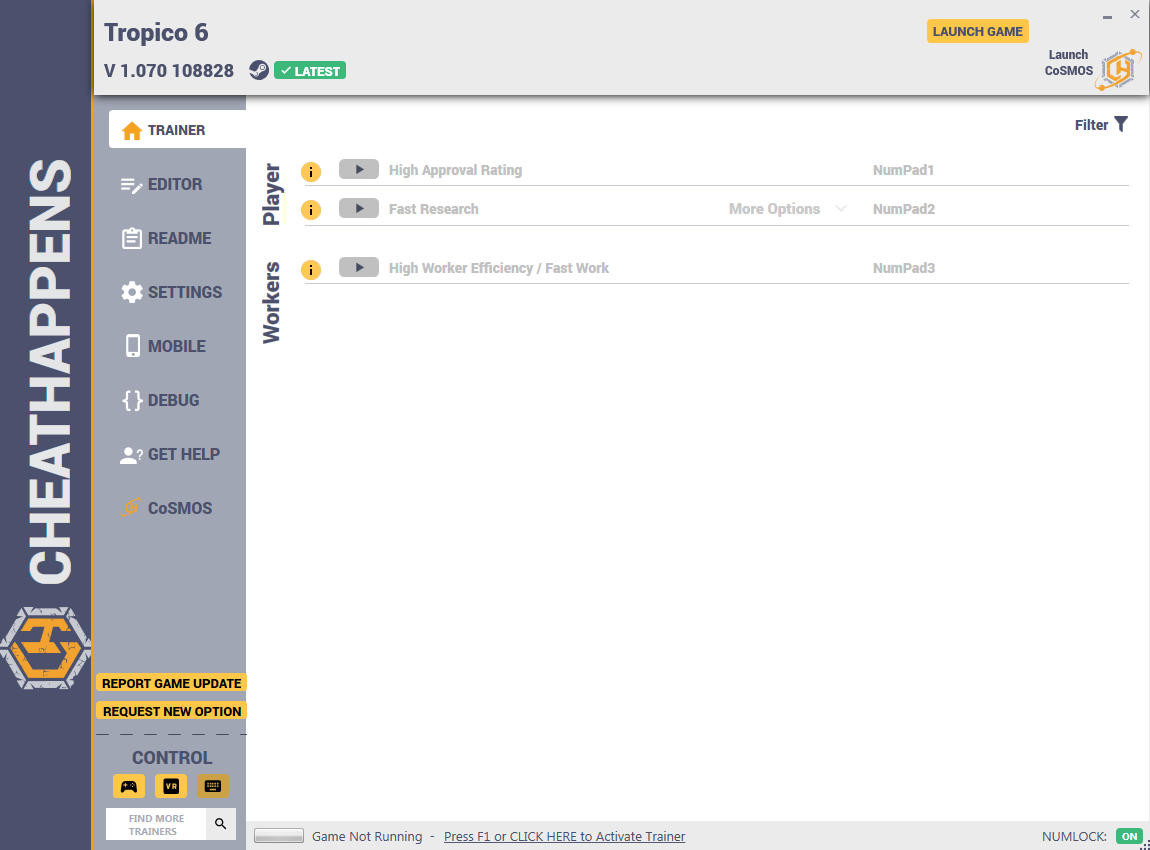Choose the keyboard control icon
Screen dimensions: 1150x850
213,786
